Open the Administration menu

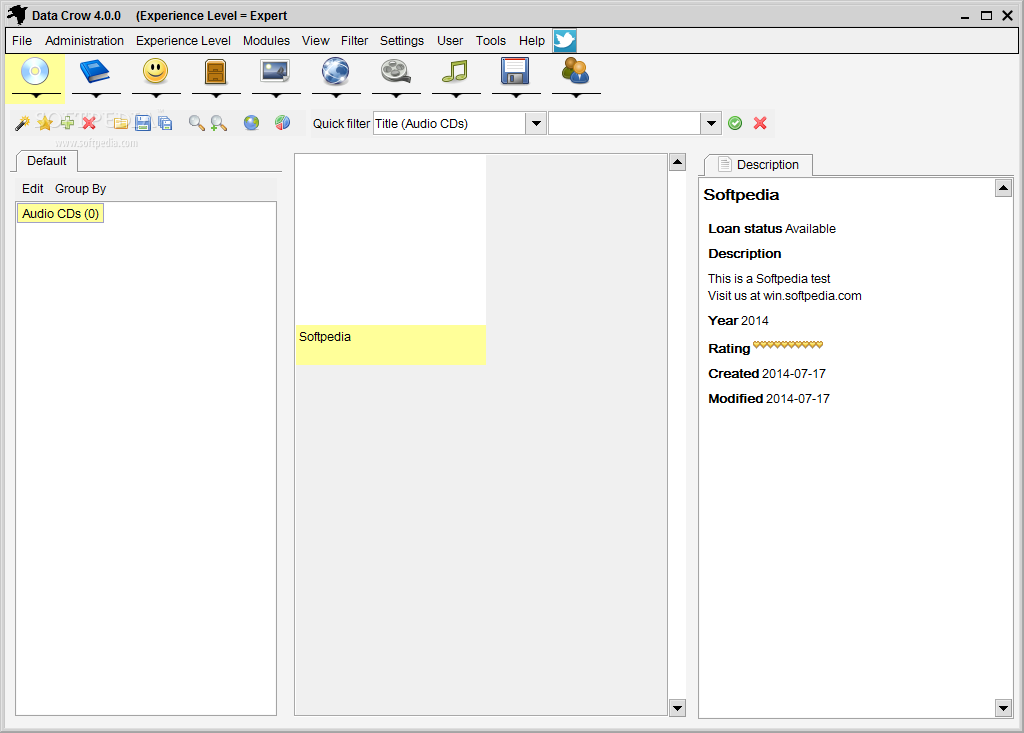point(84,41)
